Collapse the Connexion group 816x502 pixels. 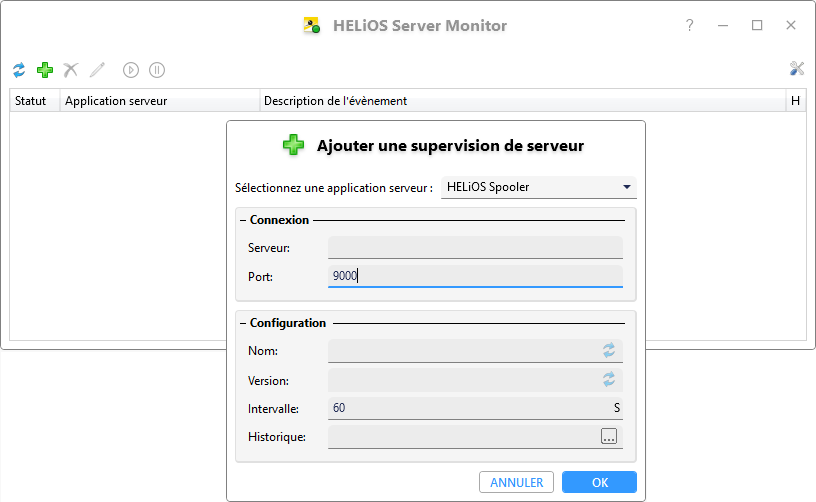pos(243,220)
